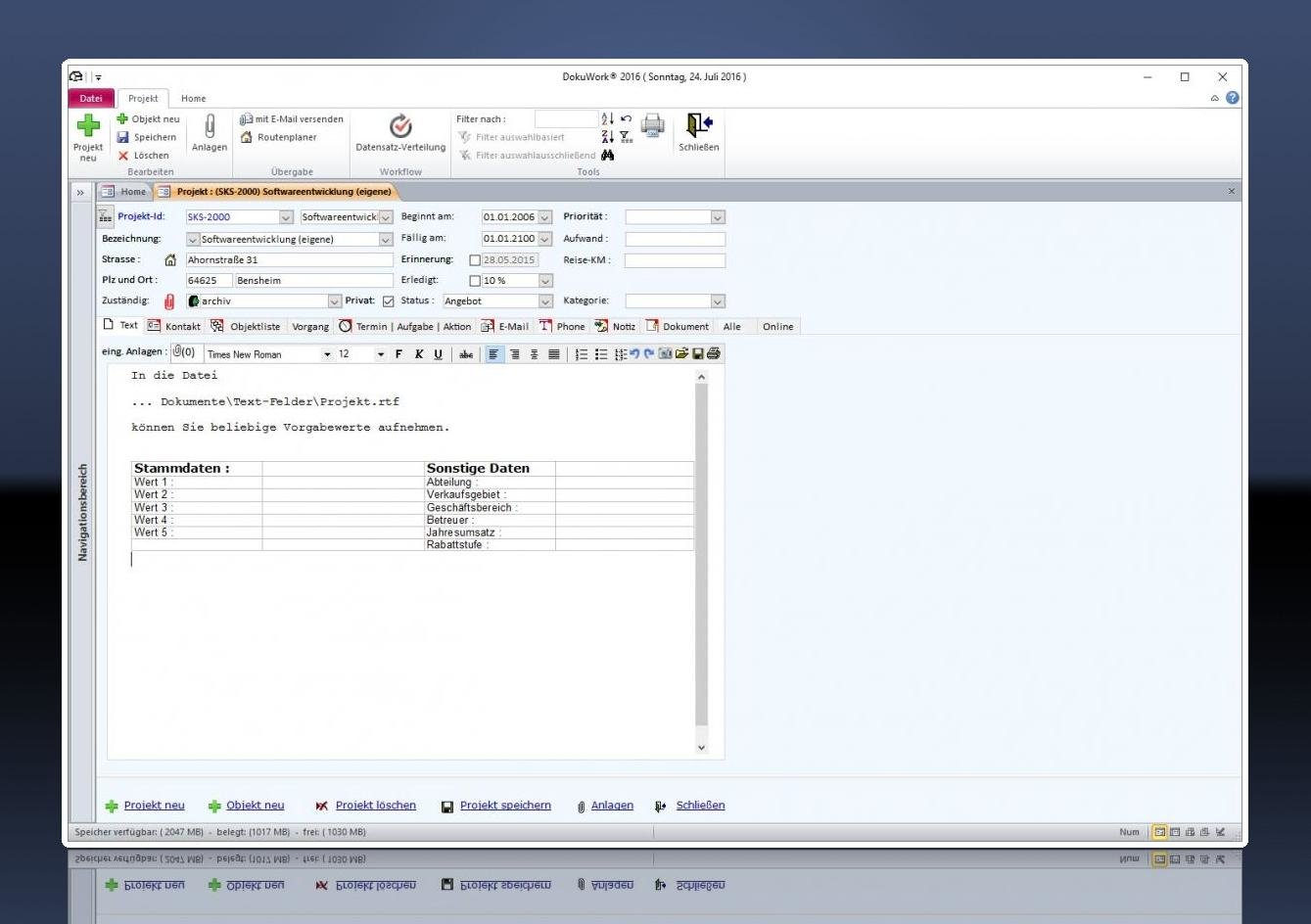
Task: Expand the Status Angebot dropdown
Action: tap(545, 301)
